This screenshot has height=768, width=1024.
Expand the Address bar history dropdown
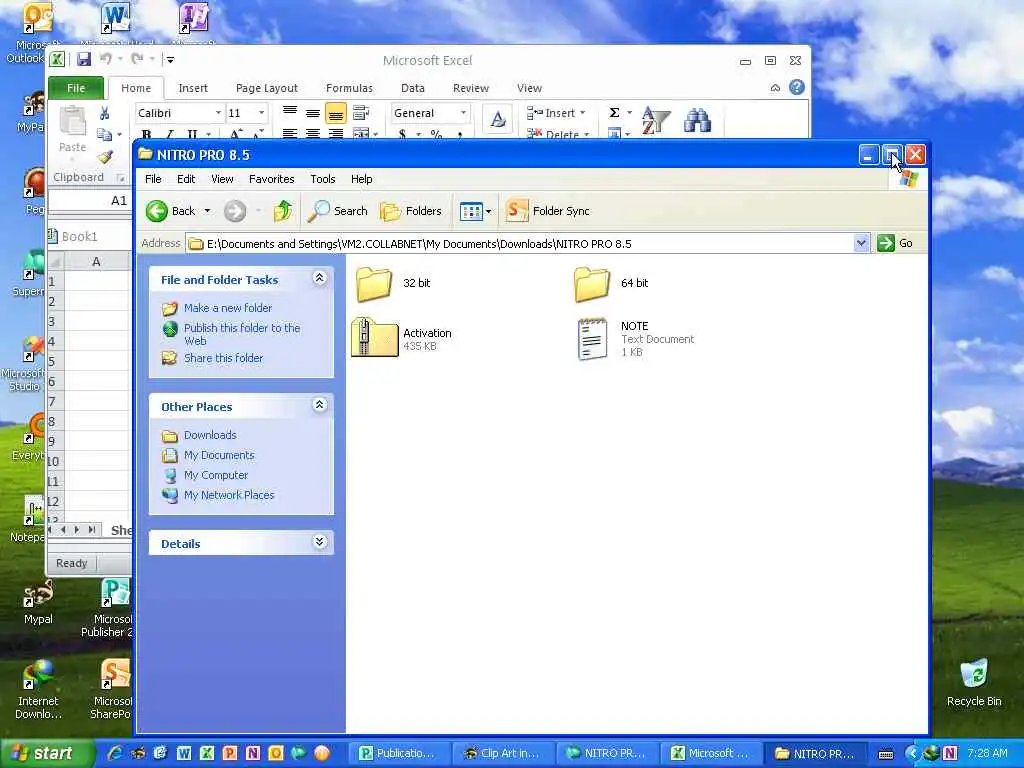(x=861, y=243)
